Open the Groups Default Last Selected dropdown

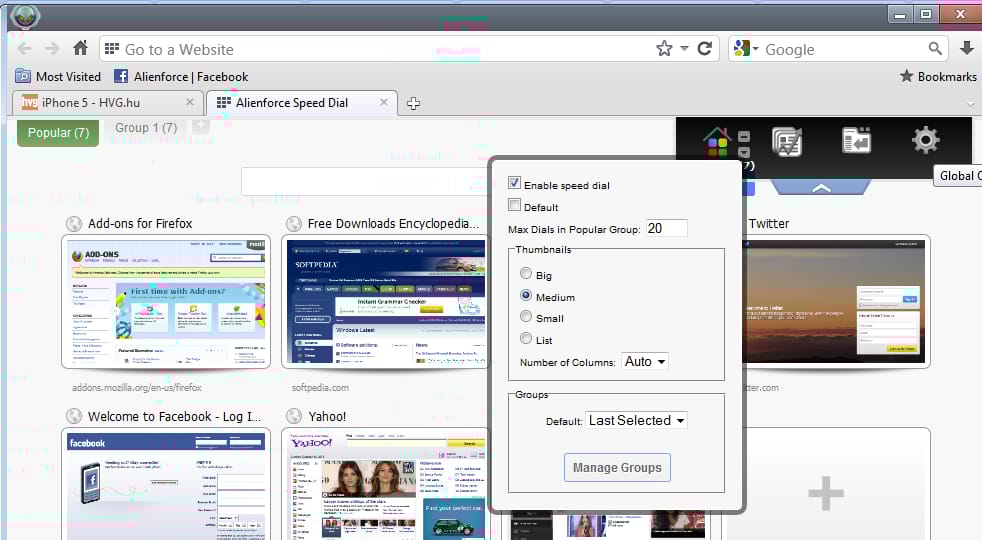[636, 420]
